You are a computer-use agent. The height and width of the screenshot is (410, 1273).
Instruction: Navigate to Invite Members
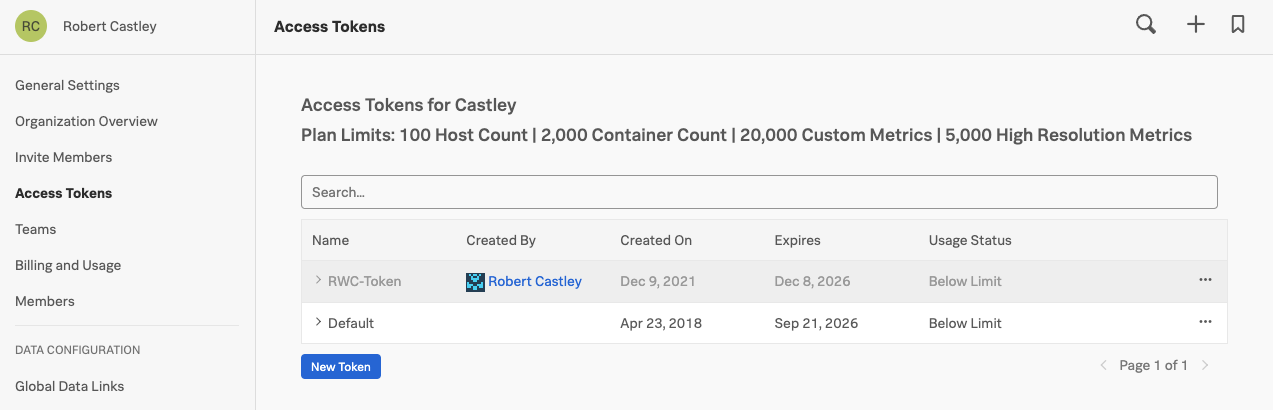63,157
